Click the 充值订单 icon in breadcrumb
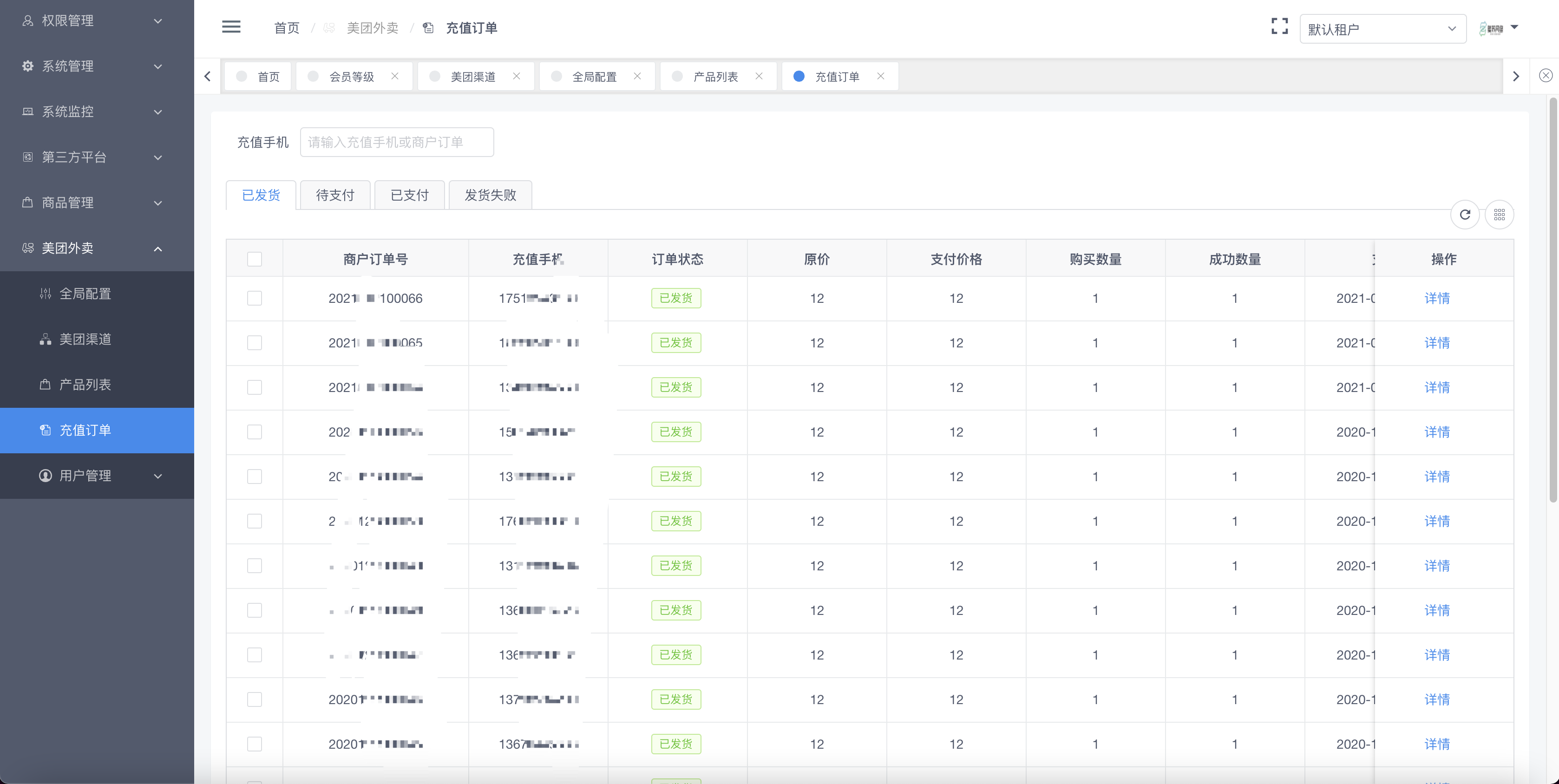Viewport: 1559px width, 784px height. tap(428, 28)
